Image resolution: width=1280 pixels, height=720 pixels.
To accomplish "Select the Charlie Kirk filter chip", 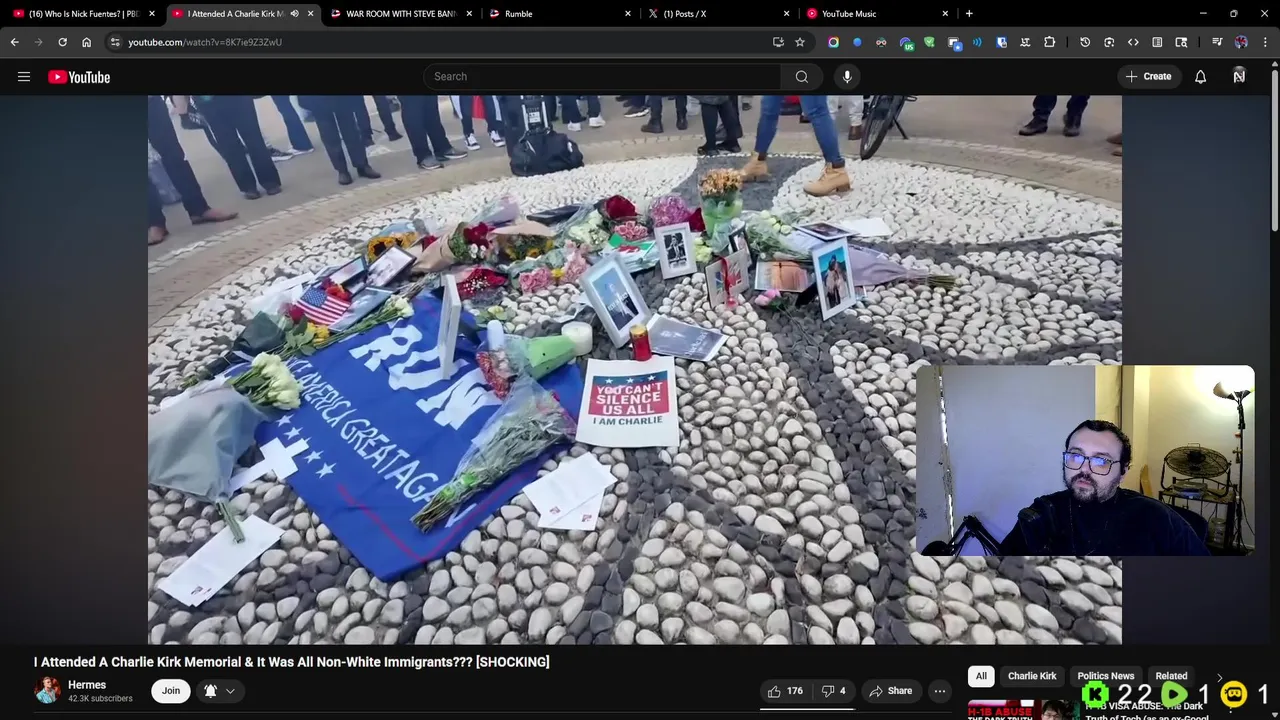I will coord(1032,677).
